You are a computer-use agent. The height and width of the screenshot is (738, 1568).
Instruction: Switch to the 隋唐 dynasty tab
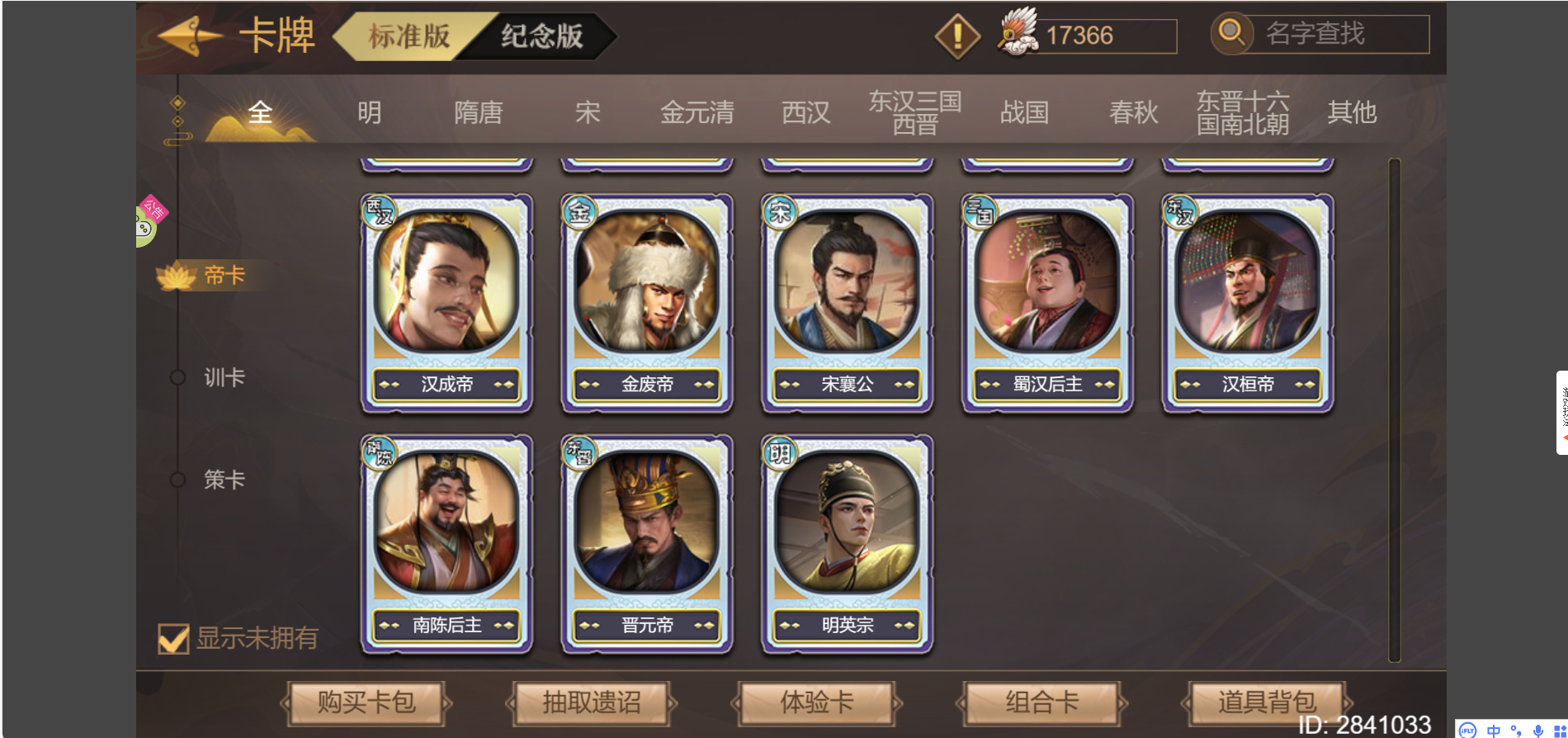[x=479, y=112]
